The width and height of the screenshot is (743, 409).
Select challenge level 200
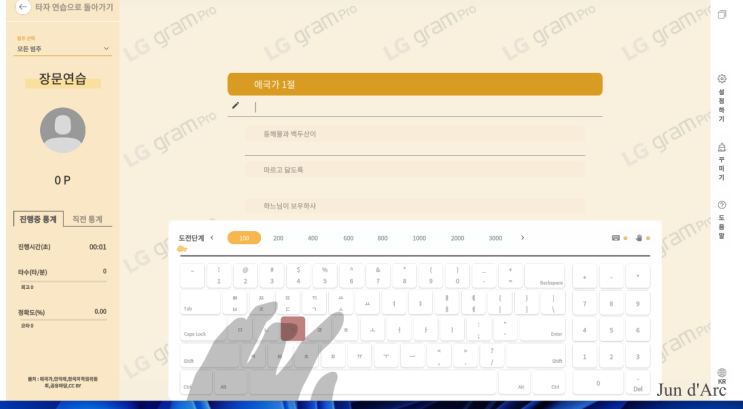pyautogui.click(x=278, y=238)
